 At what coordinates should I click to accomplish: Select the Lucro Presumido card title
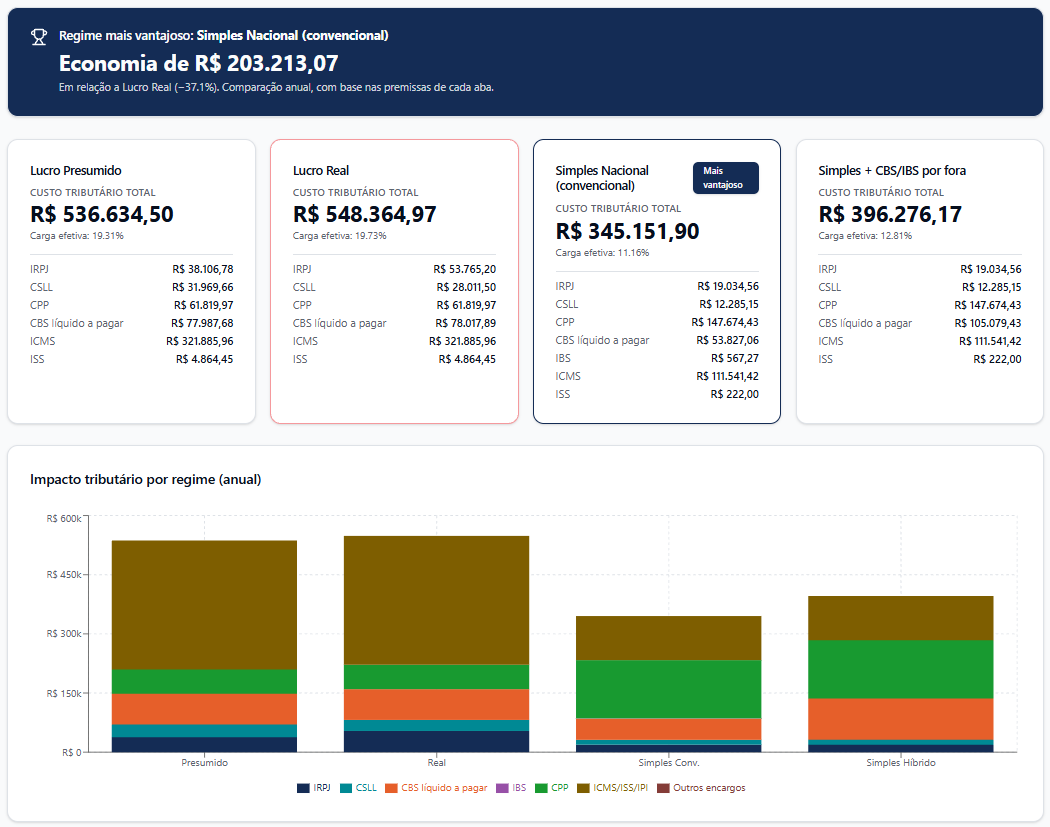(76, 171)
